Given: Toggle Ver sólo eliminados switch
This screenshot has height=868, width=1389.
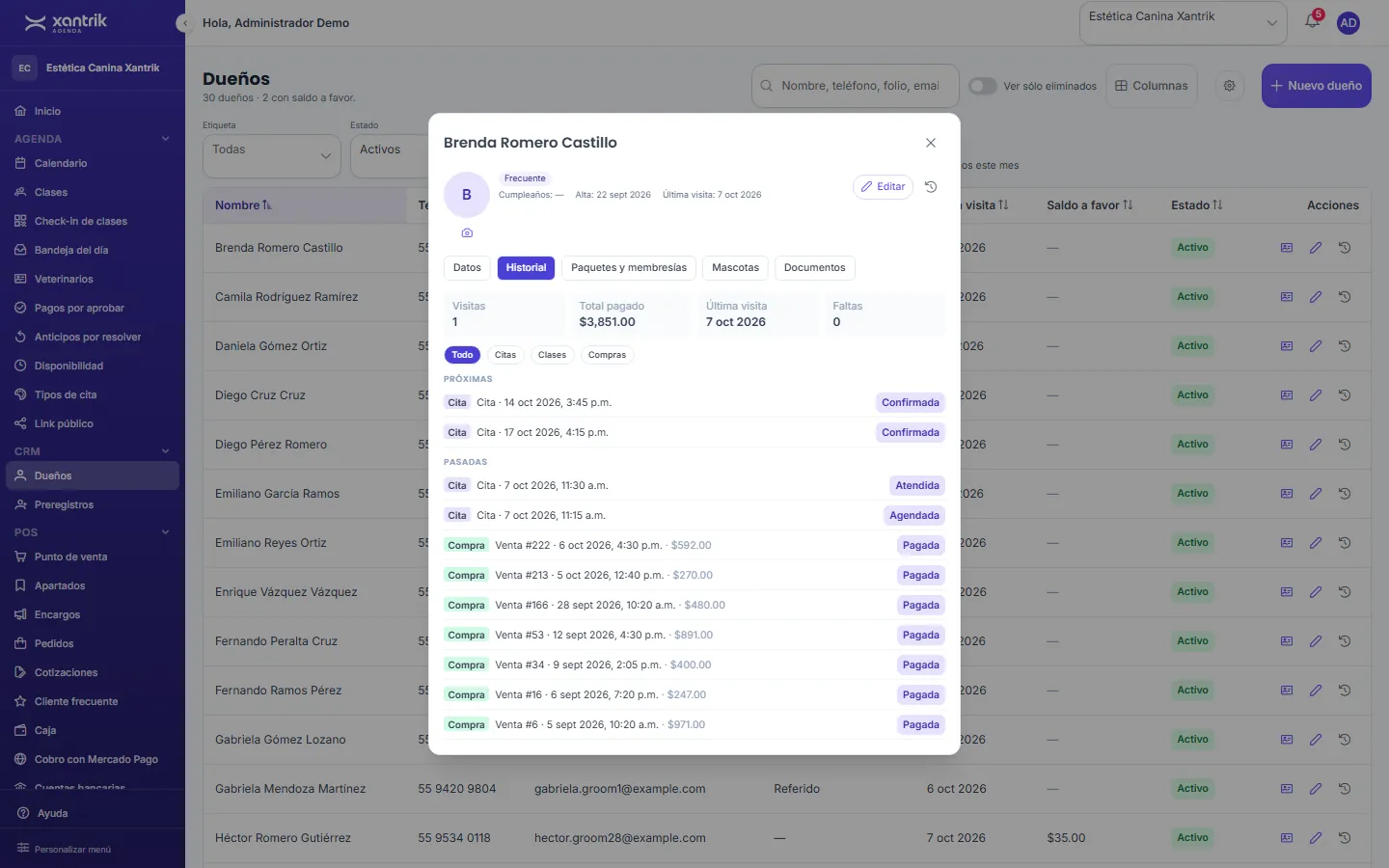Looking at the screenshot, I should 982,86.
